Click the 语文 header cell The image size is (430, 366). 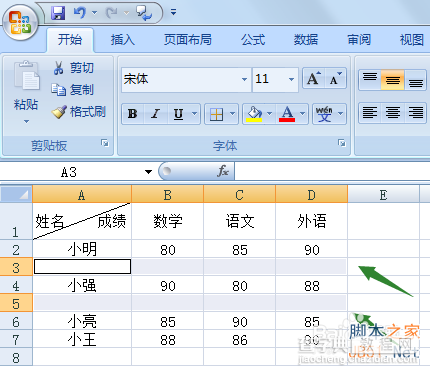(240, 221)
